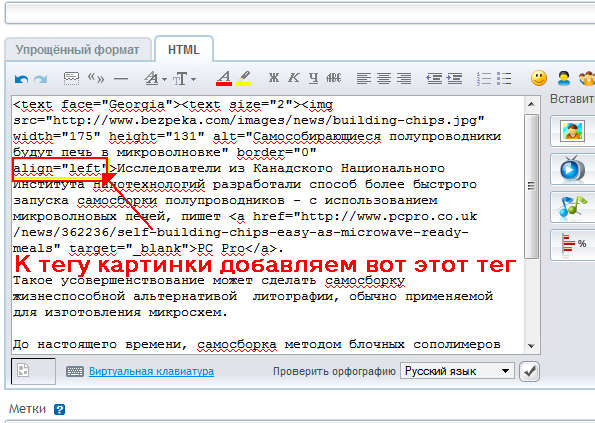Click the small document icon box
595x423 pixels.
point(33,371)
